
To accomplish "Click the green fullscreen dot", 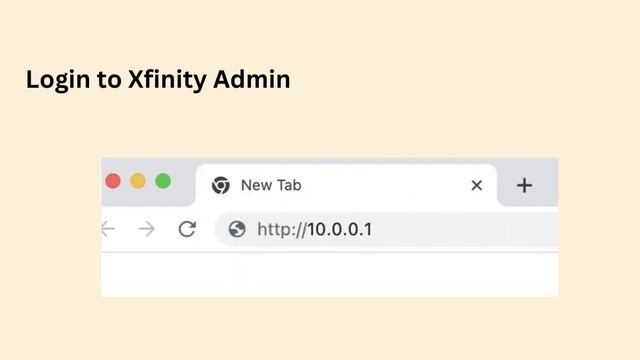I will tap(163, 181).
